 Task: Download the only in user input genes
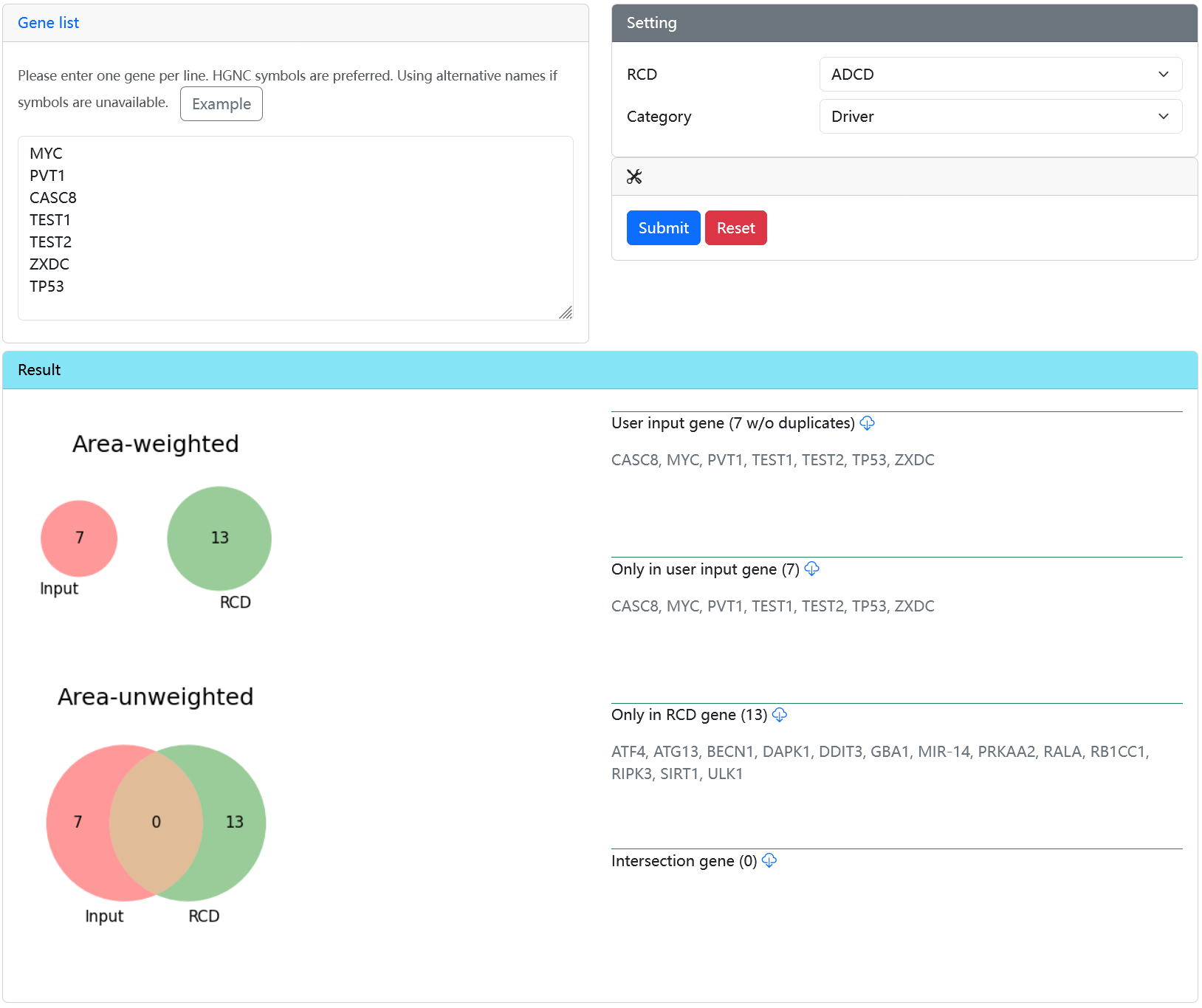point(812,569)
